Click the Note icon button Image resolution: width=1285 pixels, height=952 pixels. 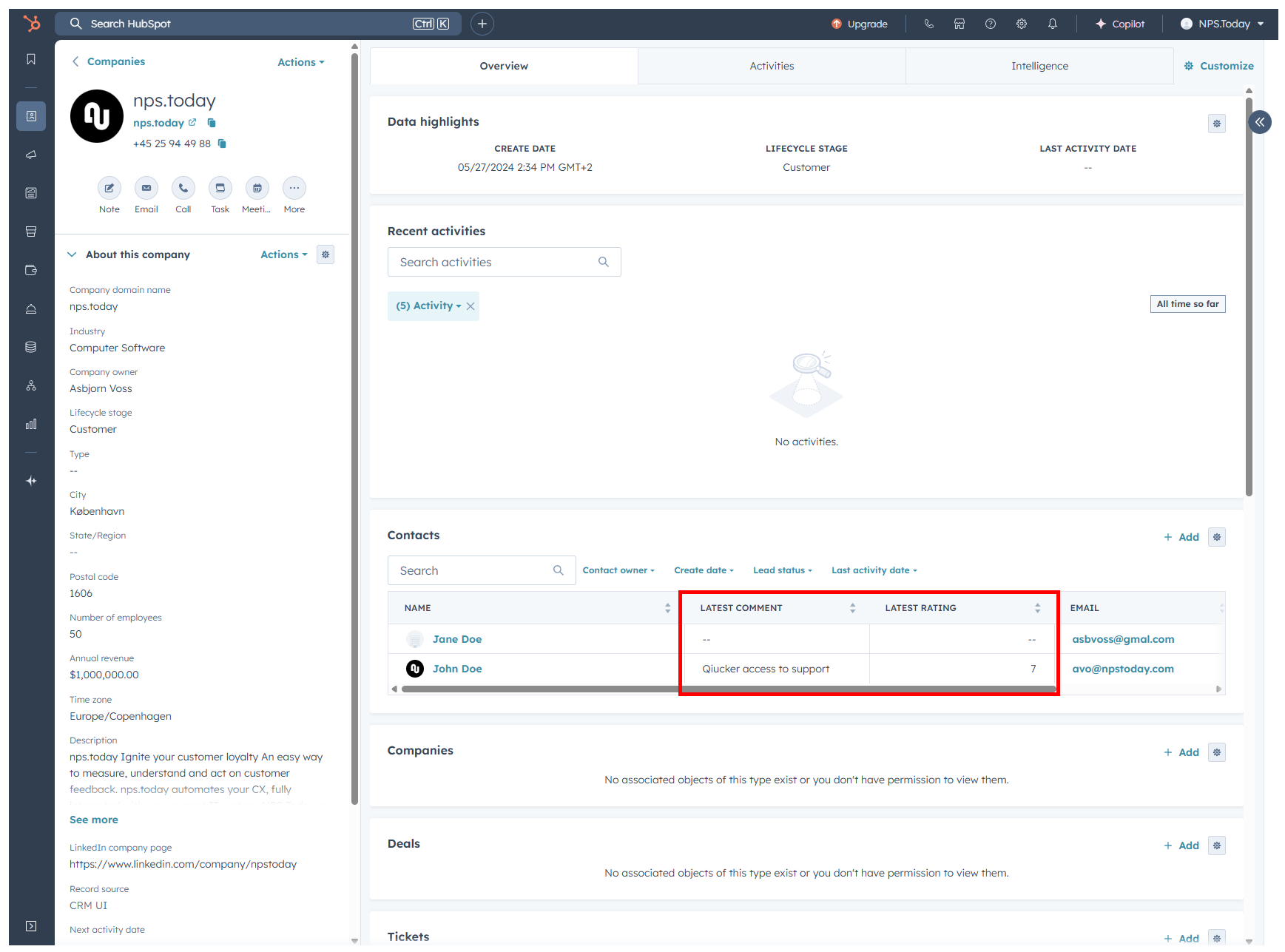point(109,188)
